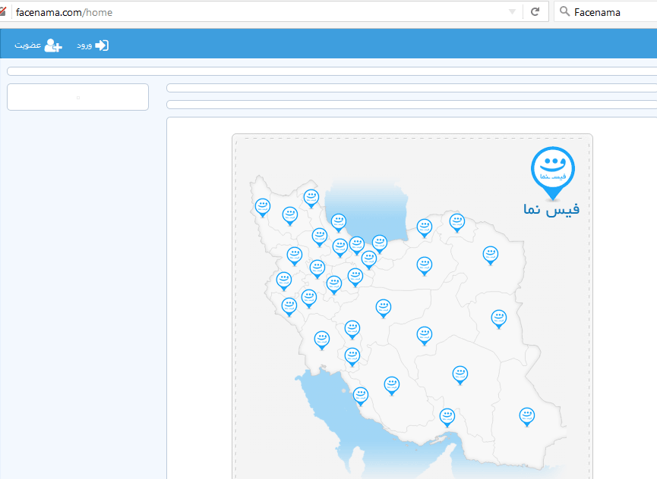This screenshot has height=479, width=657.
Task: Select the Isfahan province map pin
Action: pyautogui.click(x=383, y=309)
